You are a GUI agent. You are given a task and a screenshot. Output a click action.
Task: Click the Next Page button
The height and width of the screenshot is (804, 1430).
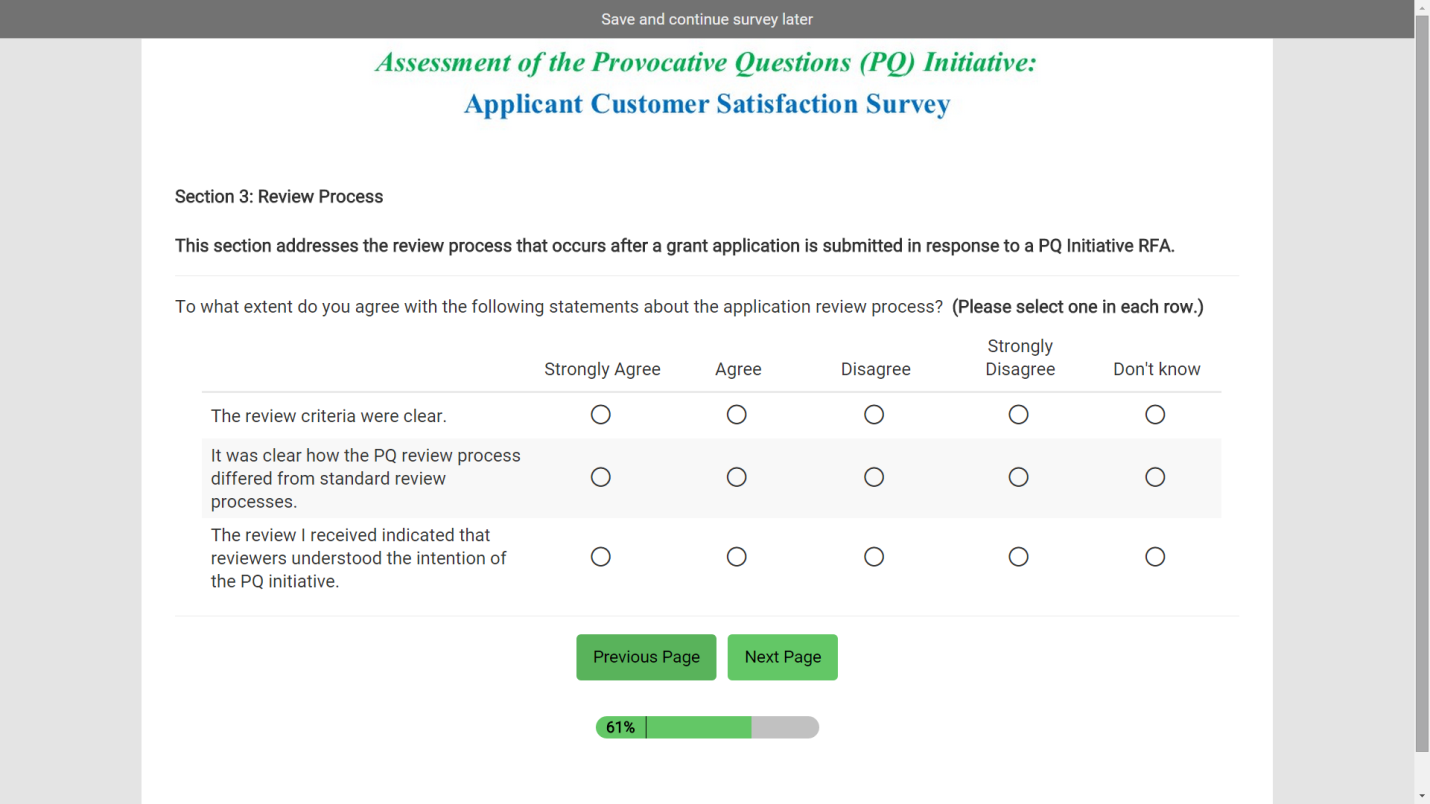click(782, 657)
